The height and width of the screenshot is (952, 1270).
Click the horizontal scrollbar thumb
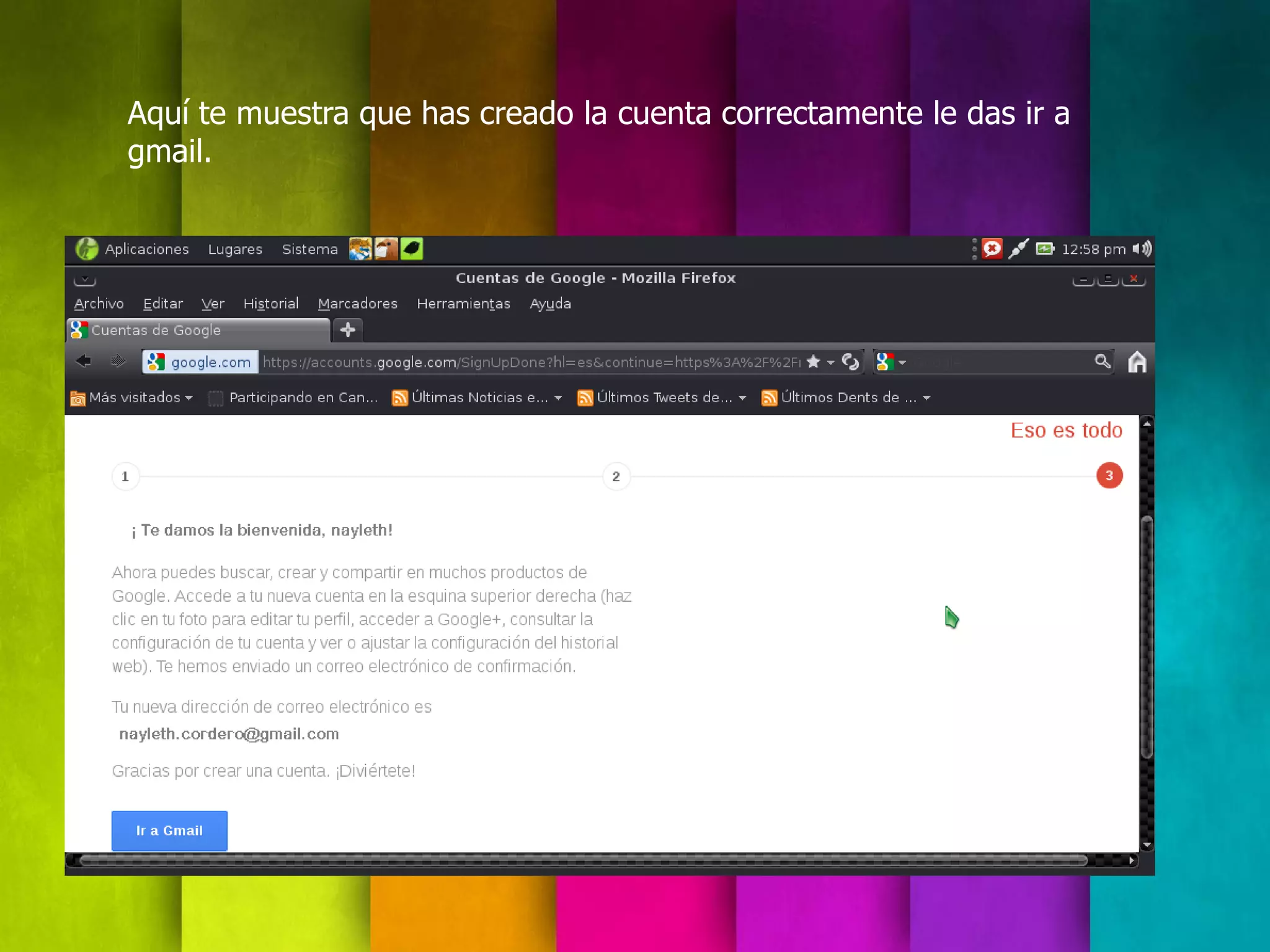pyautogui.click(x=584, y=860)
